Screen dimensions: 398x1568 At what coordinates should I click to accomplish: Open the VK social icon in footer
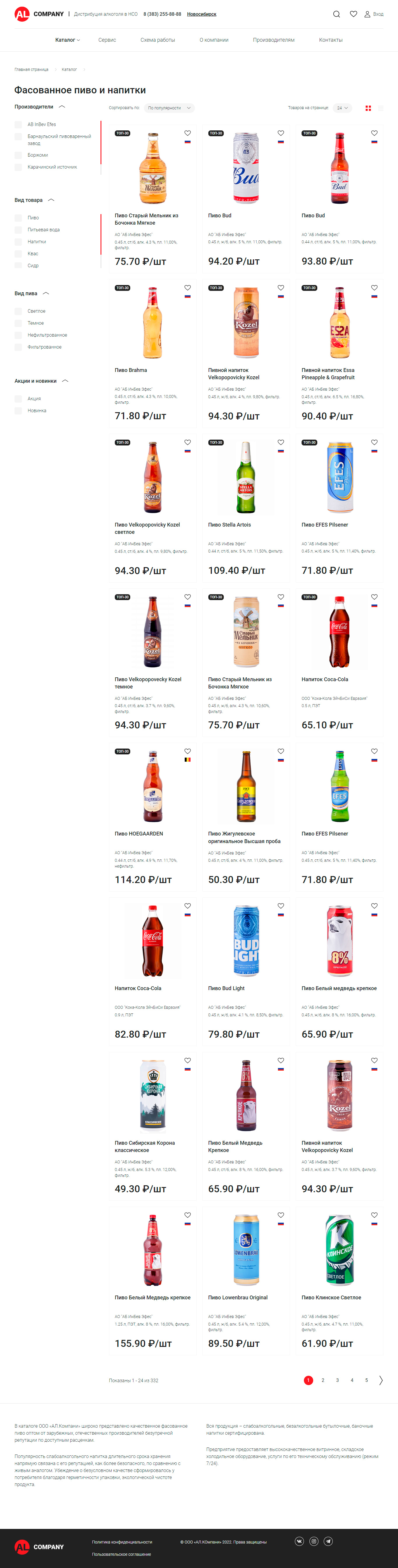tap(300, 1541)
